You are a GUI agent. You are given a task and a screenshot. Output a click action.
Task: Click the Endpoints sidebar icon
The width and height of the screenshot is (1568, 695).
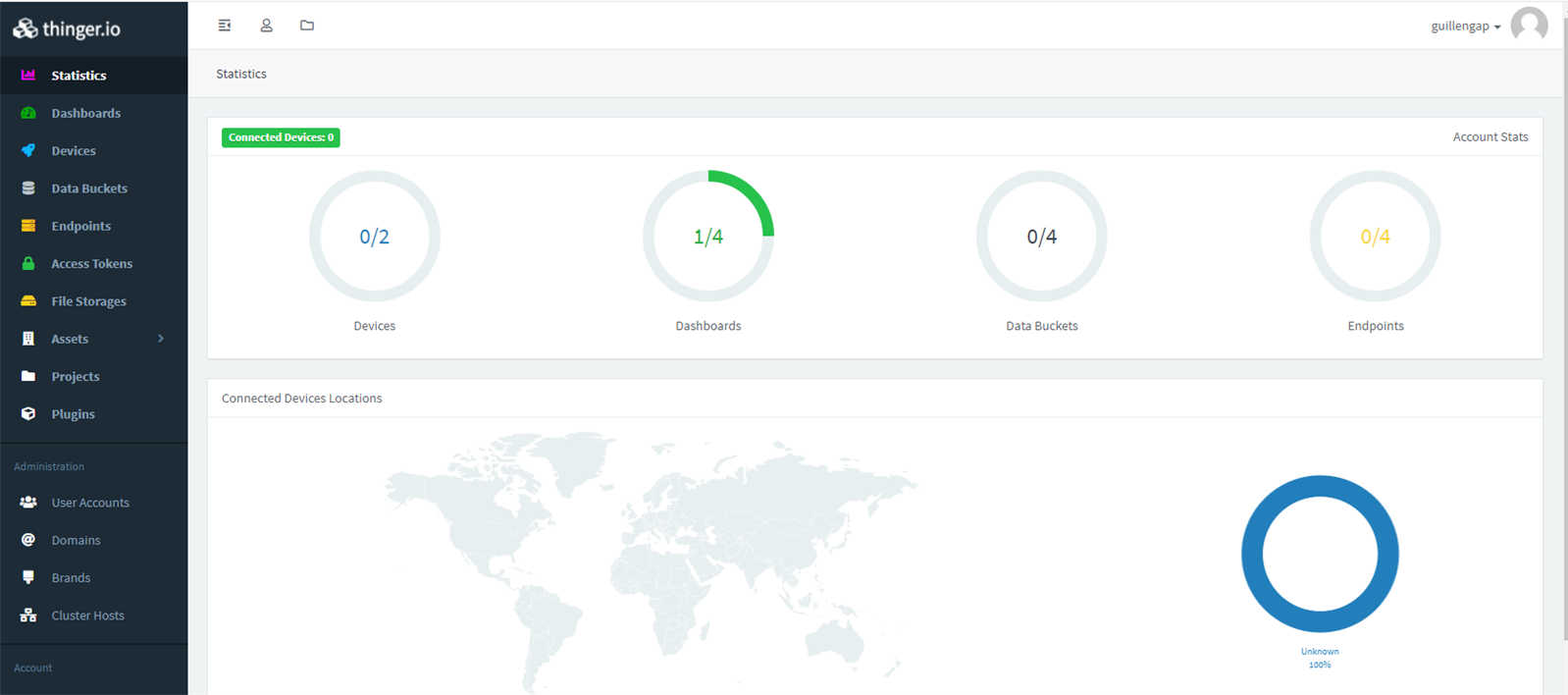coord(28,226)
